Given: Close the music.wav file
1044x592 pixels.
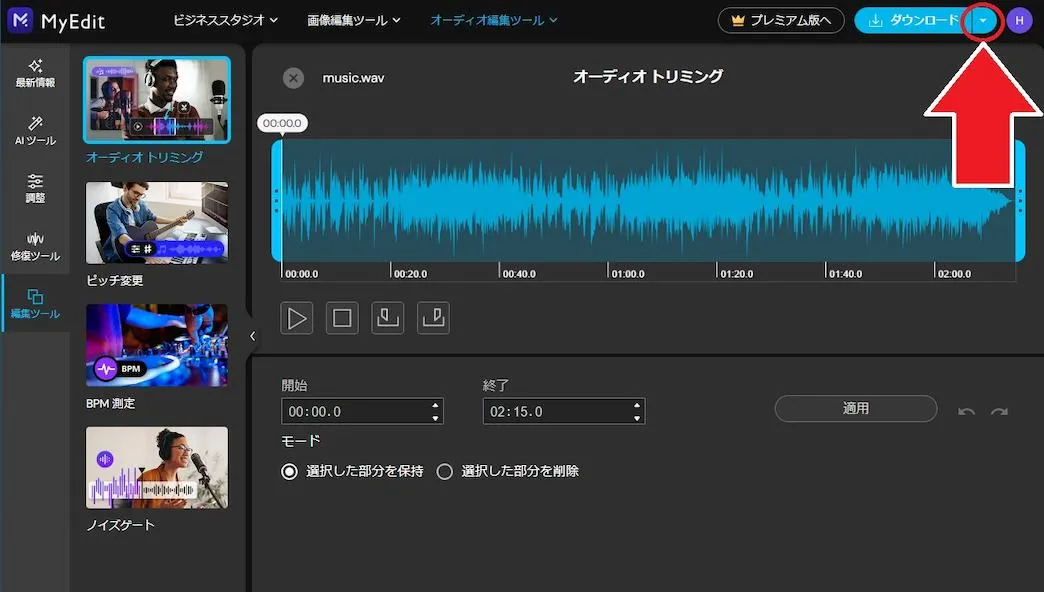Looking at the screenshot, I should pos(293,78).
